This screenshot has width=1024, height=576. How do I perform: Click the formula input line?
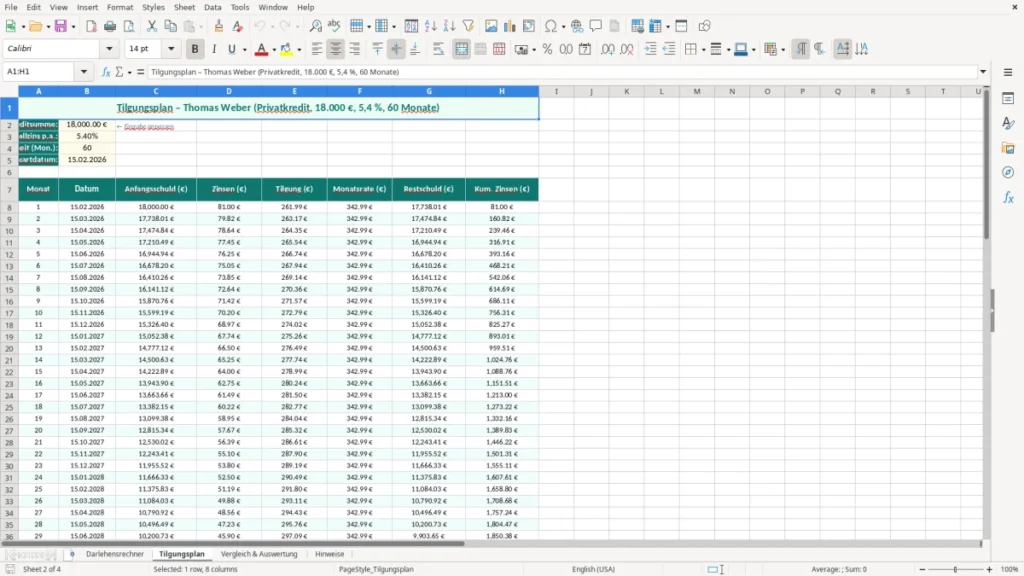(x=562, y=72)
